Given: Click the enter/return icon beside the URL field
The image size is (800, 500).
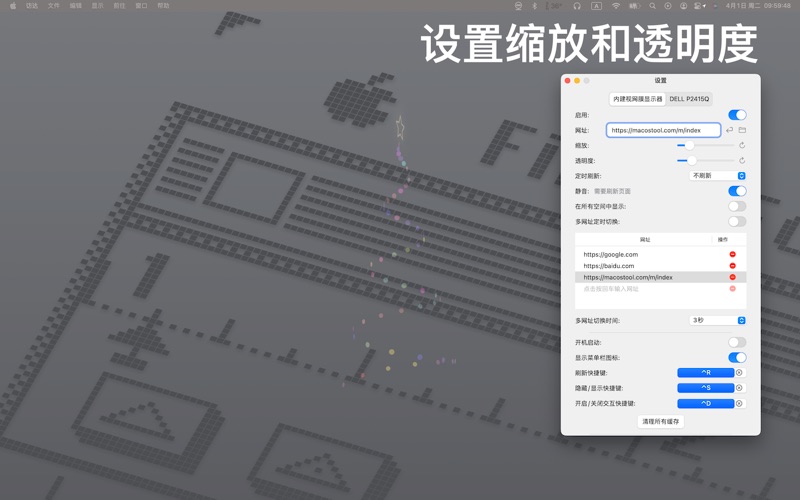Looking at the screenshot, I should 730,130.
